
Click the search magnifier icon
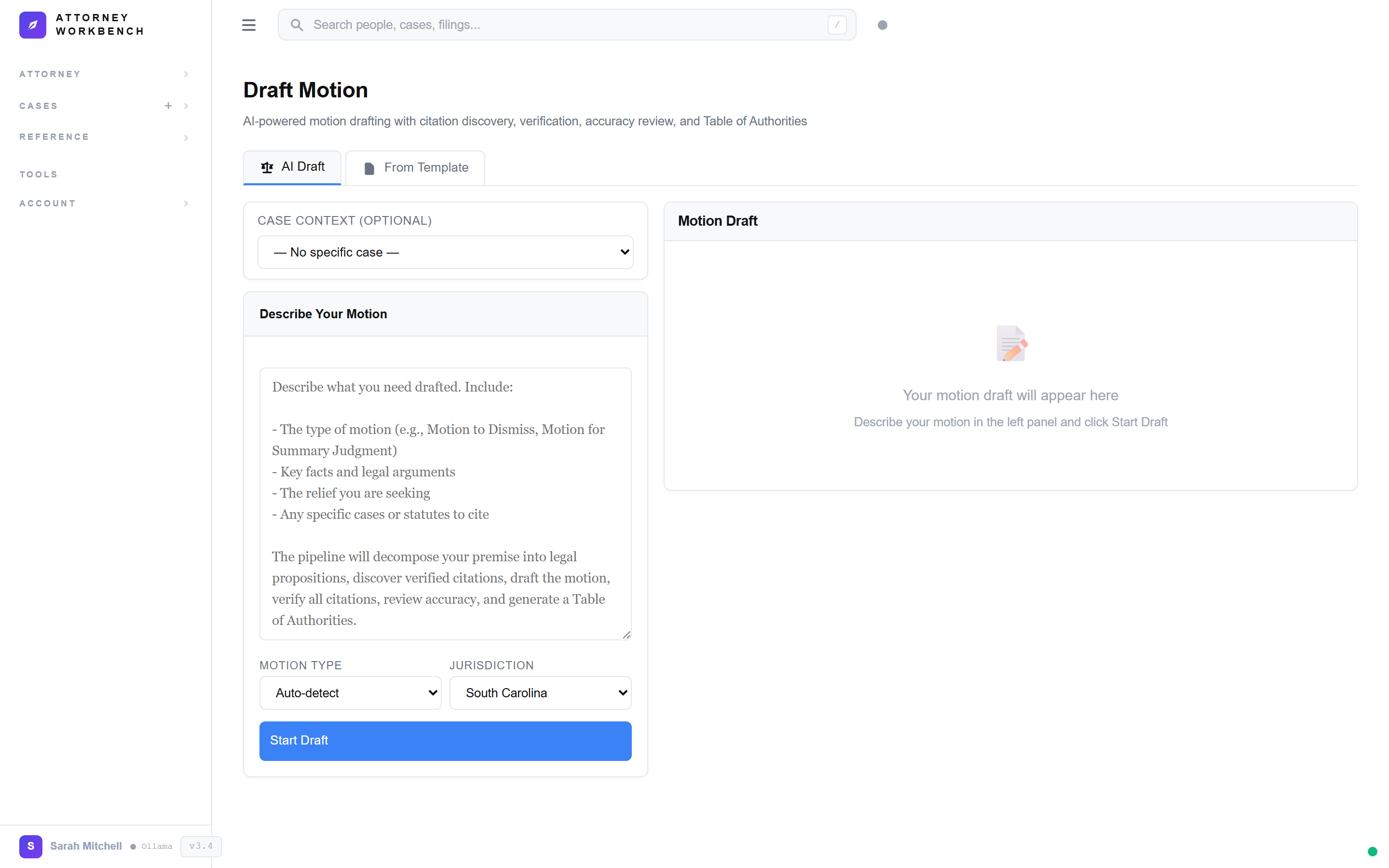(x=297, y=25)
